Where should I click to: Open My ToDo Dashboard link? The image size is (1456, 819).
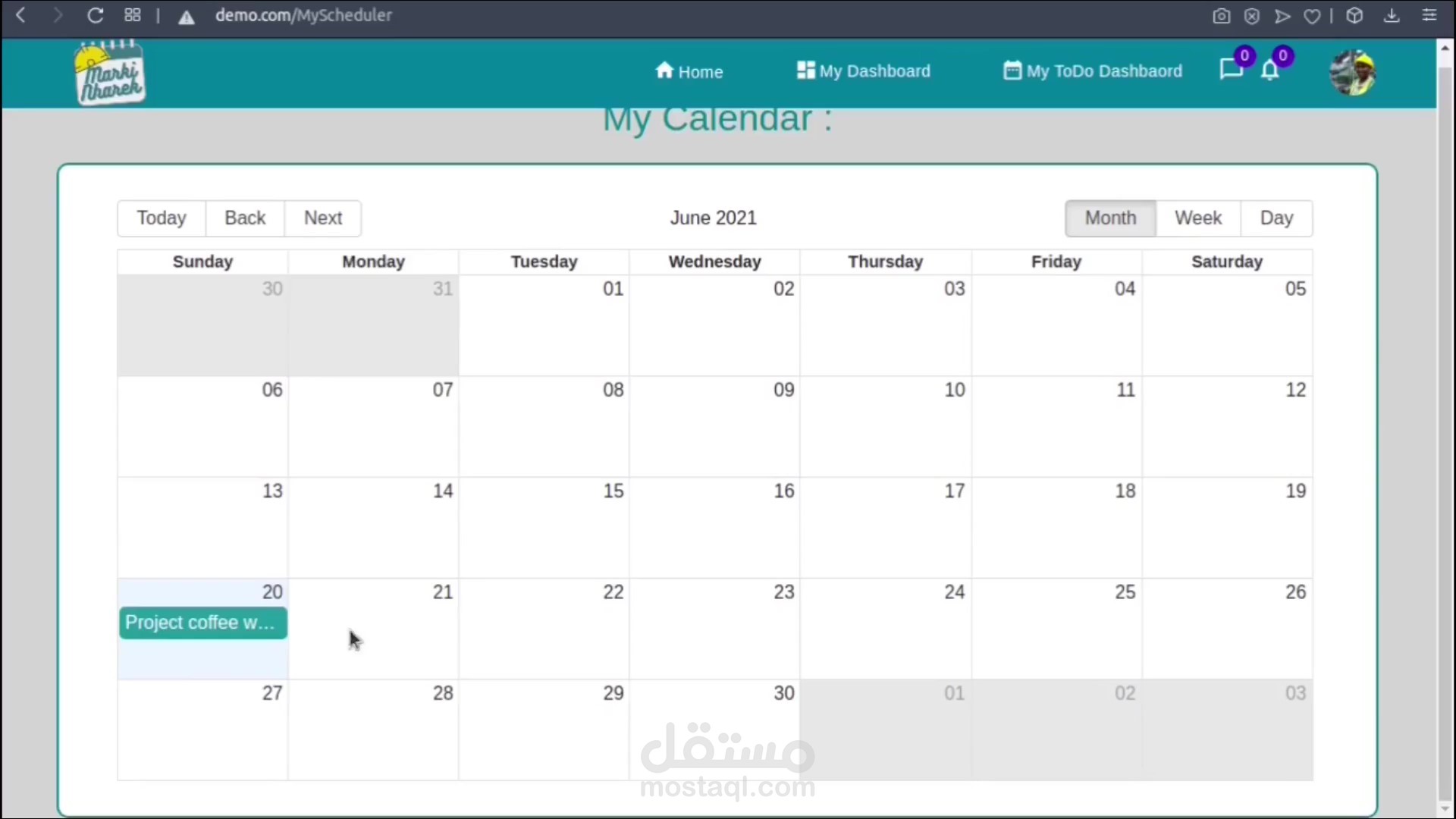click(x=1092, y=71)
